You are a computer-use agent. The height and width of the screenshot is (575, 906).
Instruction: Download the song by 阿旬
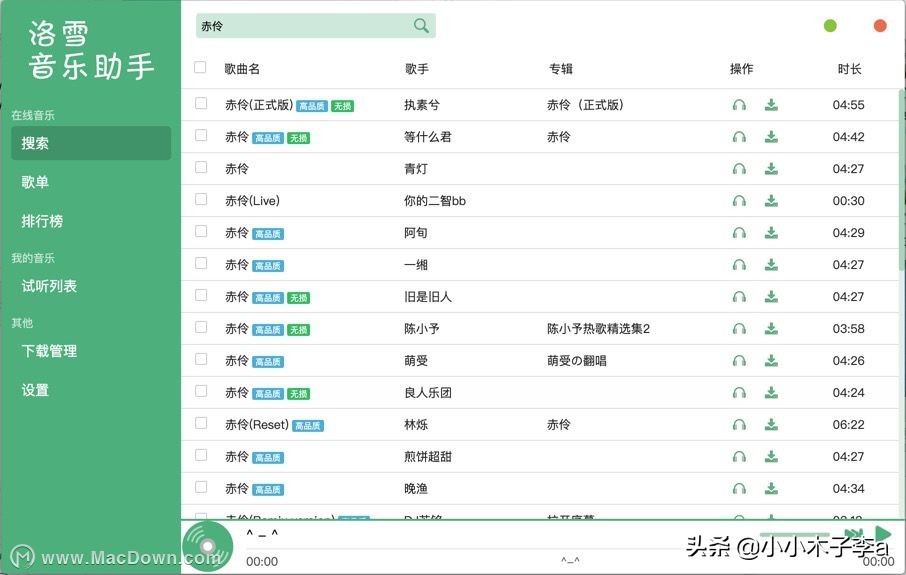coord(771,233)
